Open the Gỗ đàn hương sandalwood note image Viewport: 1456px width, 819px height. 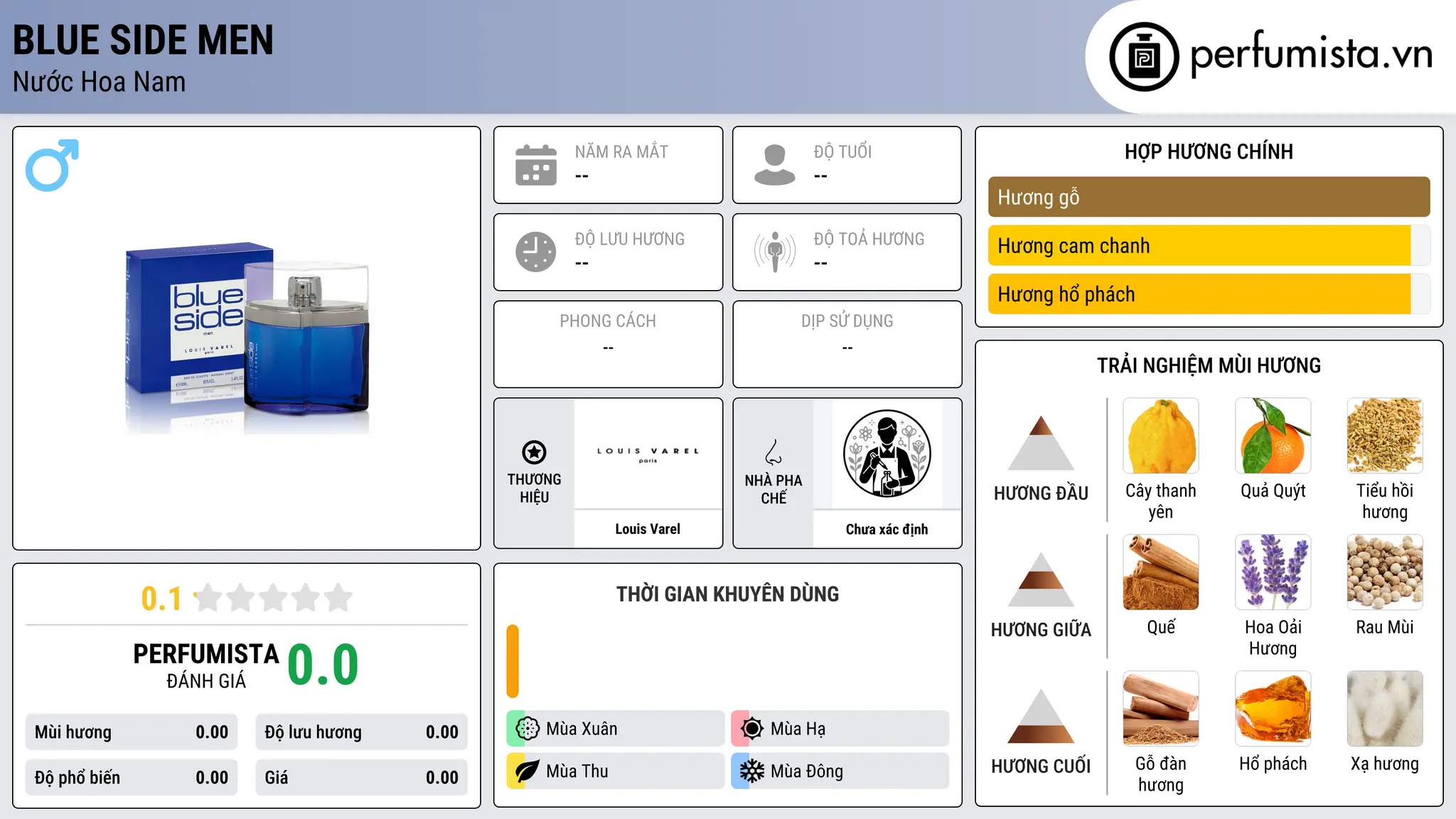[x=1161, y=709]
